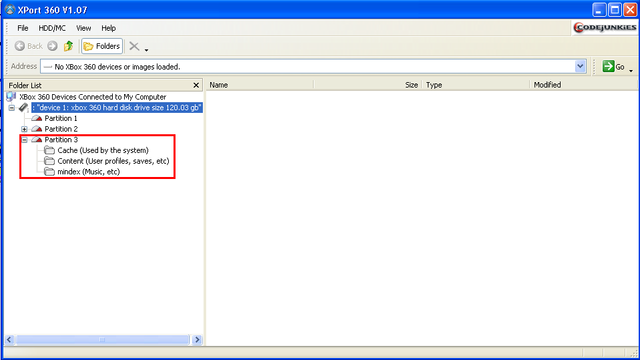Click the Partition 3 drive icon

click(37, 140)
